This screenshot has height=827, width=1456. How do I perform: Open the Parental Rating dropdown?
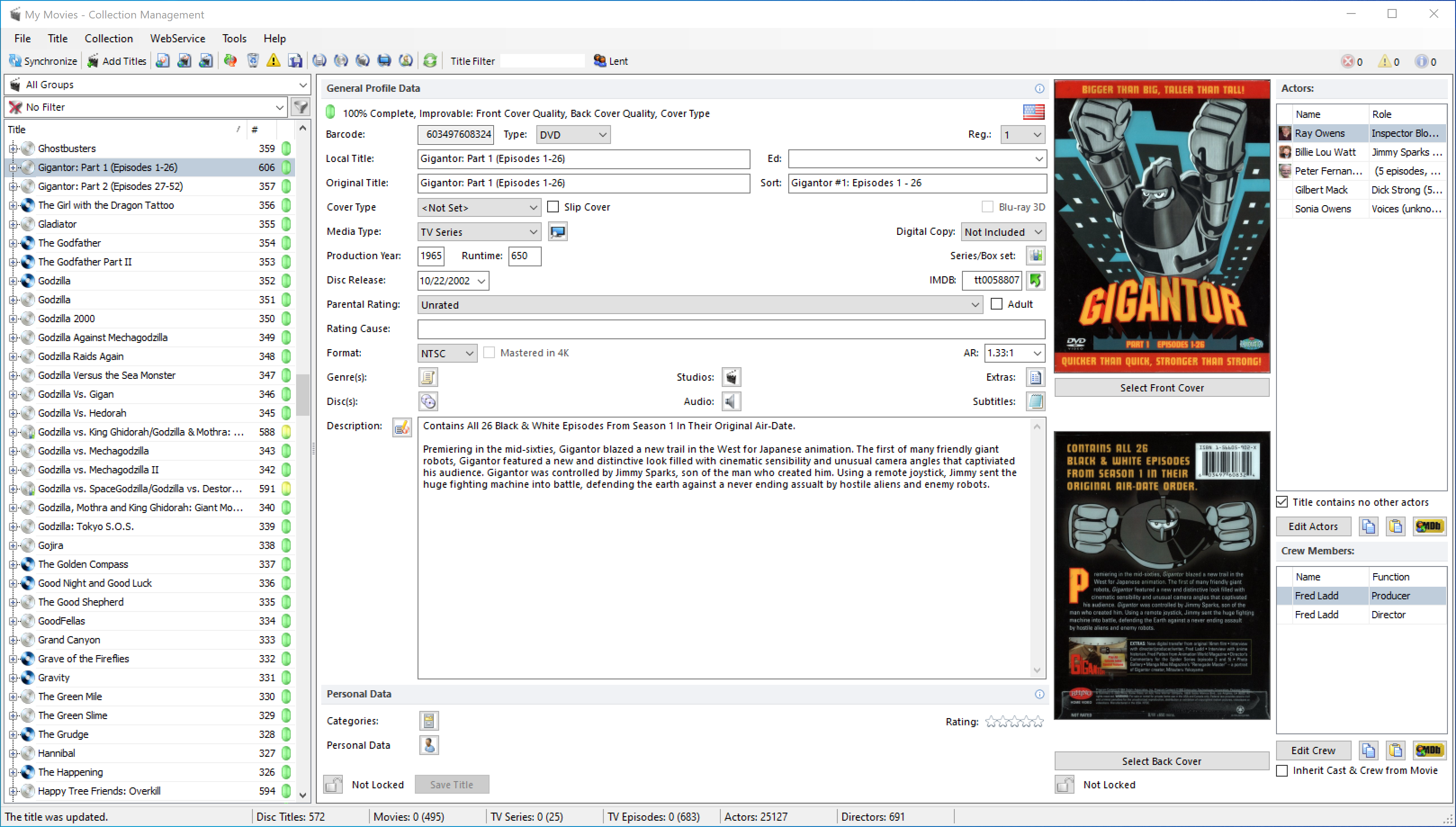click(x=700, y=305)
